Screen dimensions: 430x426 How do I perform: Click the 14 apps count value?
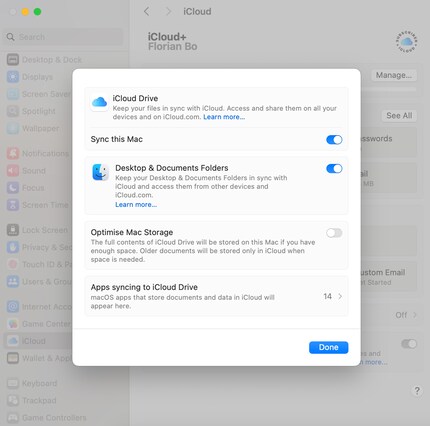(x=327, y=296)
